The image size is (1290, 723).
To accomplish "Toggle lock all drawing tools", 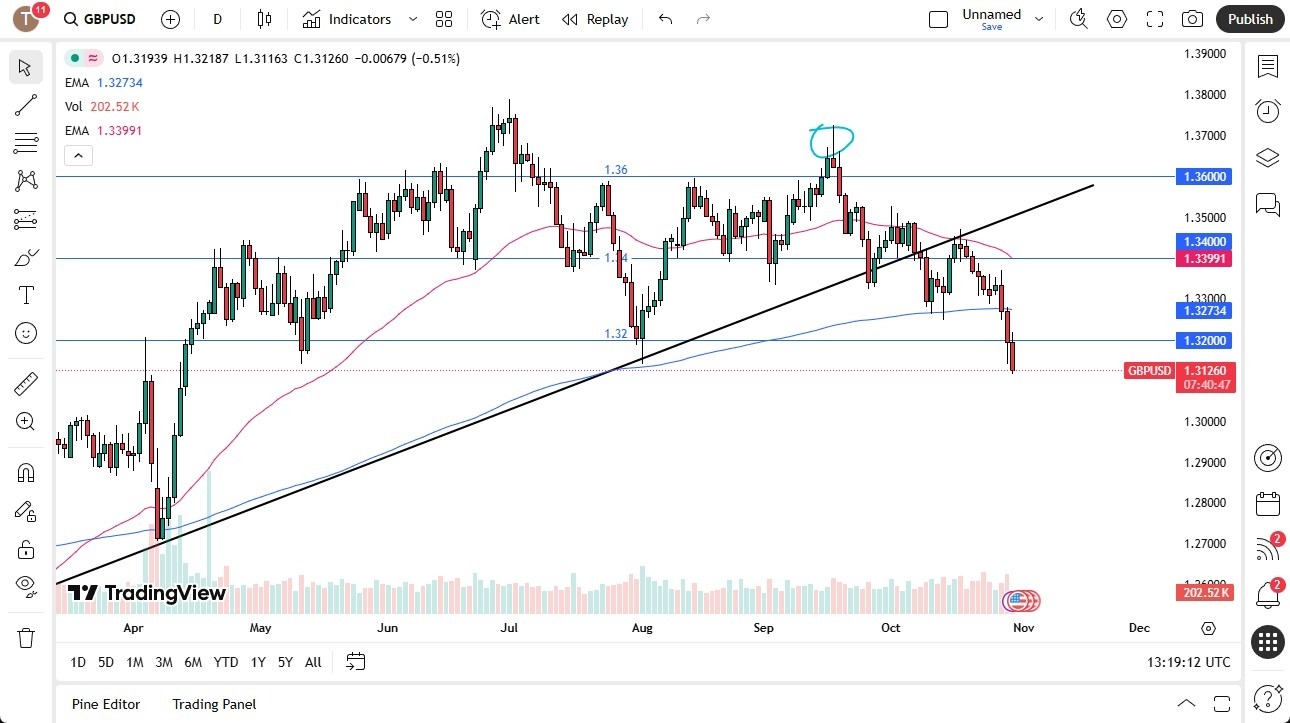I will tap(26, 549).
